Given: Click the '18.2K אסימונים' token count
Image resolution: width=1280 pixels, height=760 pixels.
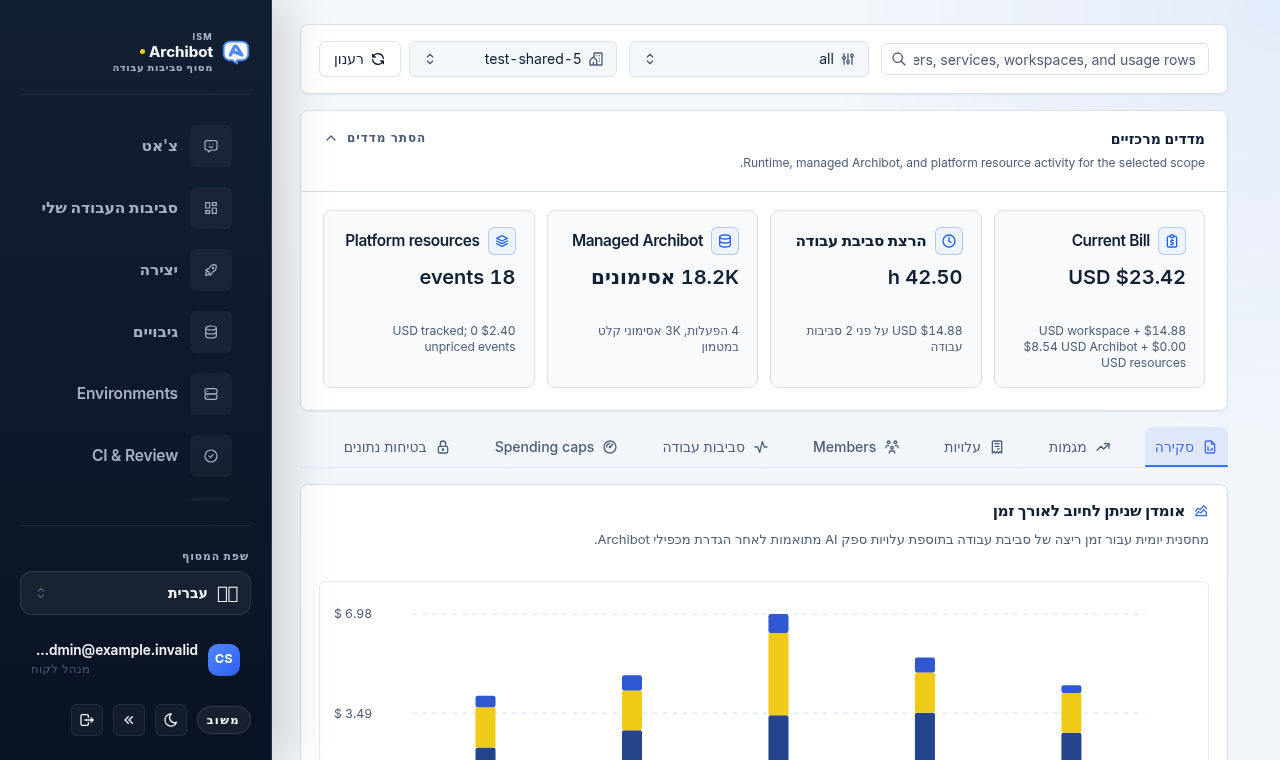Looking at the screenshot, I should pyautogui.click(x=665, y=277).
